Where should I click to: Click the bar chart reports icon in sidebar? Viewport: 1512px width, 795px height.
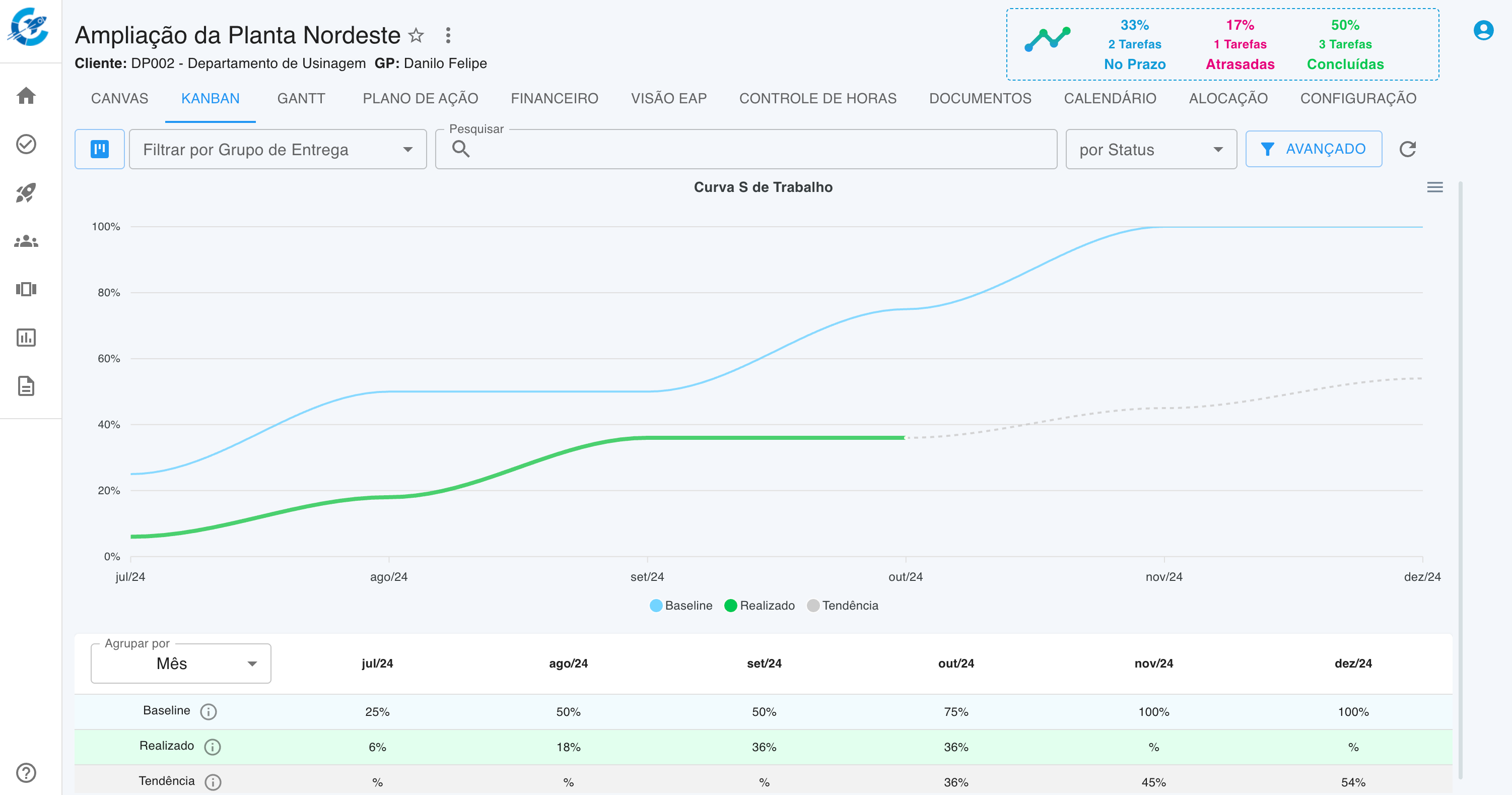(x=26, y=338)
